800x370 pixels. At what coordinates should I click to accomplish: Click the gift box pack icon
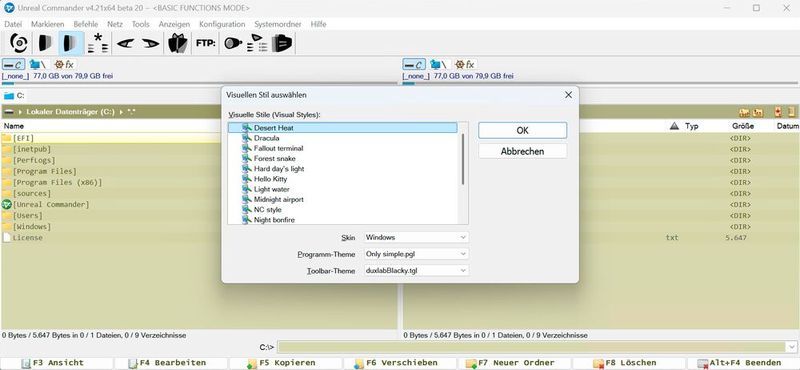click(x=178, y=43)
